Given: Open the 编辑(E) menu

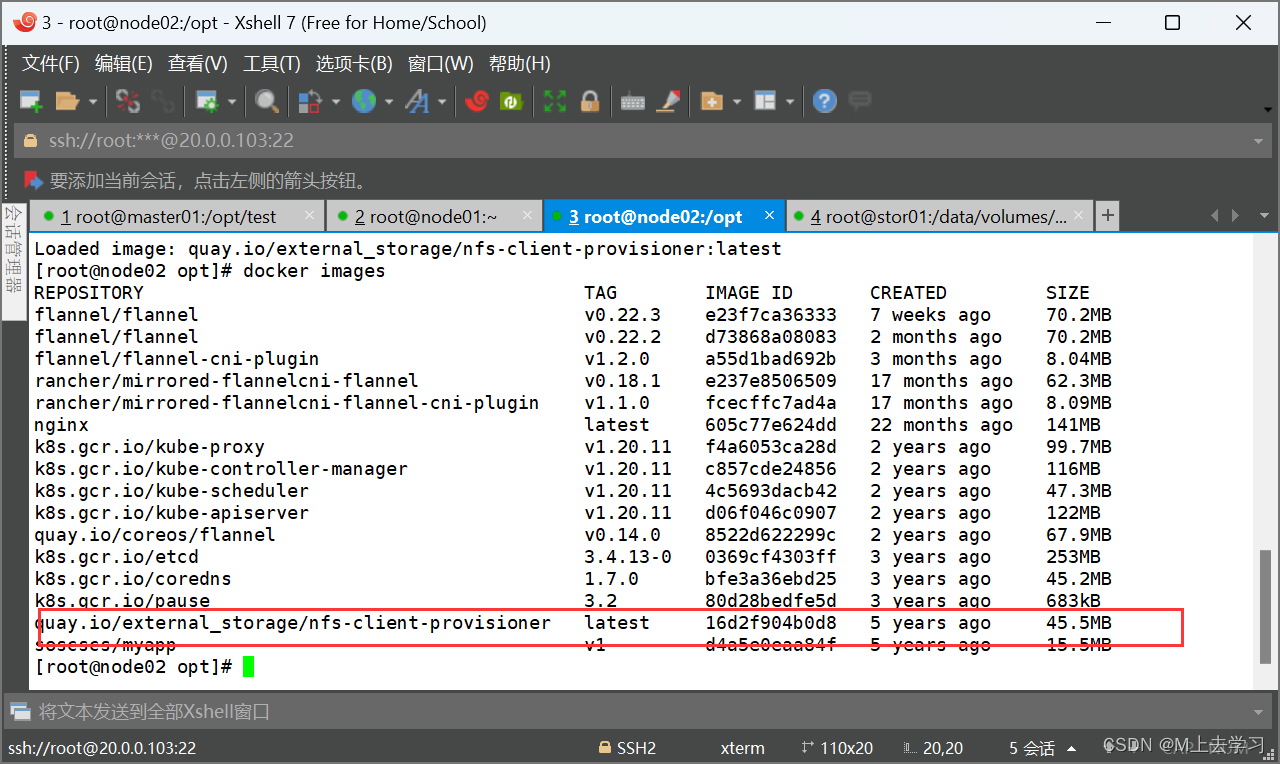Looking at the screenshot, I should (123, 64).
